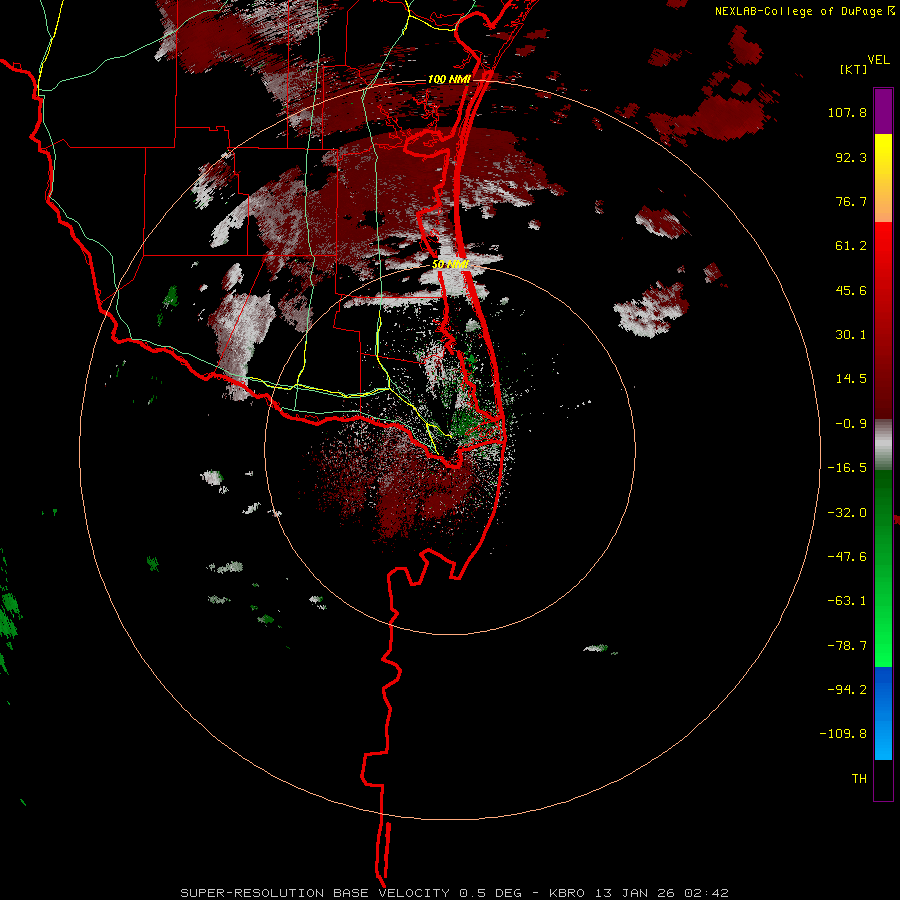Click the 13 JAN 26 02:42 timestamp
The width and height of the screenshot is (900, 900).
pyautogui.click(x=662, y=893)
